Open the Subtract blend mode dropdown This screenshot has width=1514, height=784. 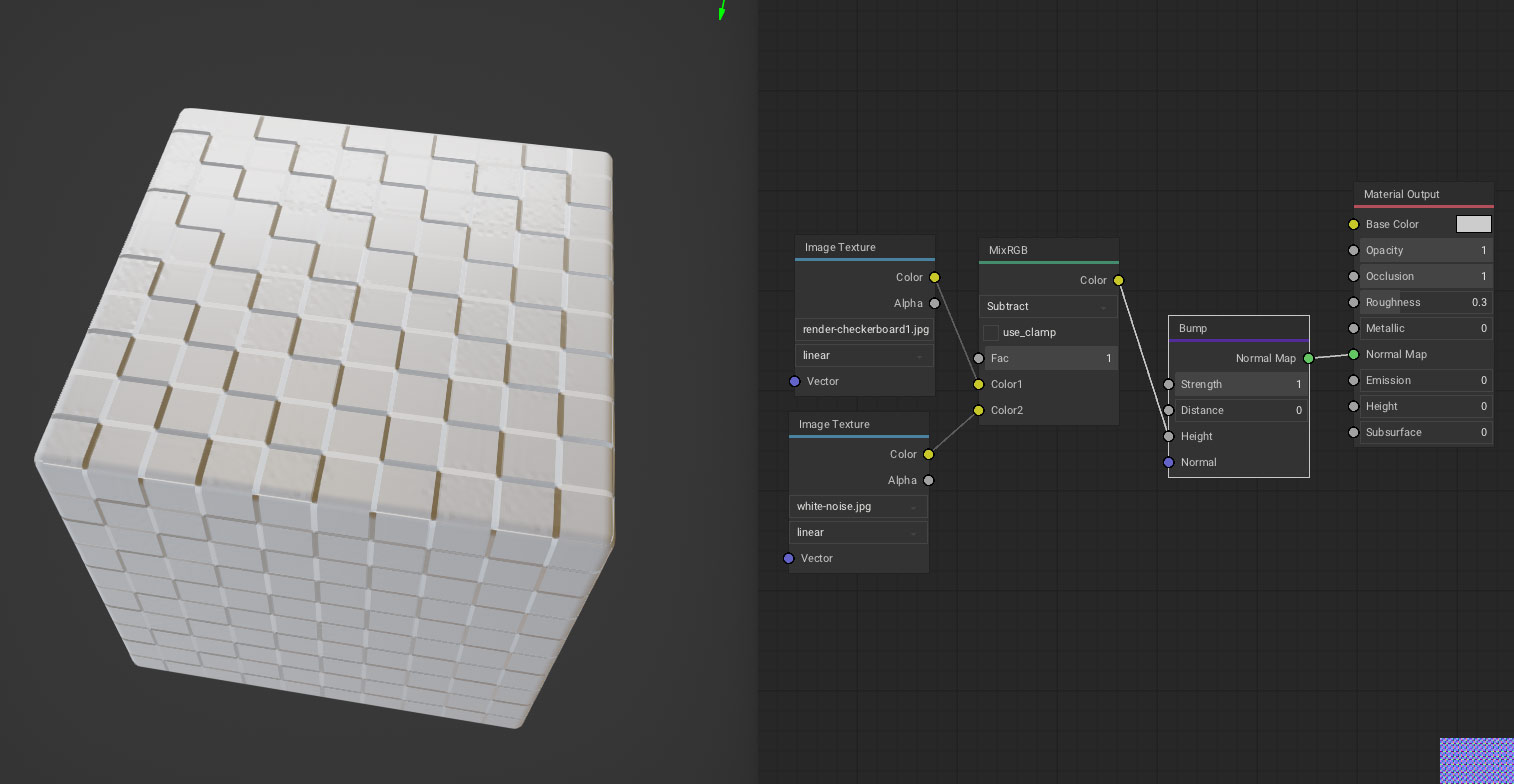1048,306
